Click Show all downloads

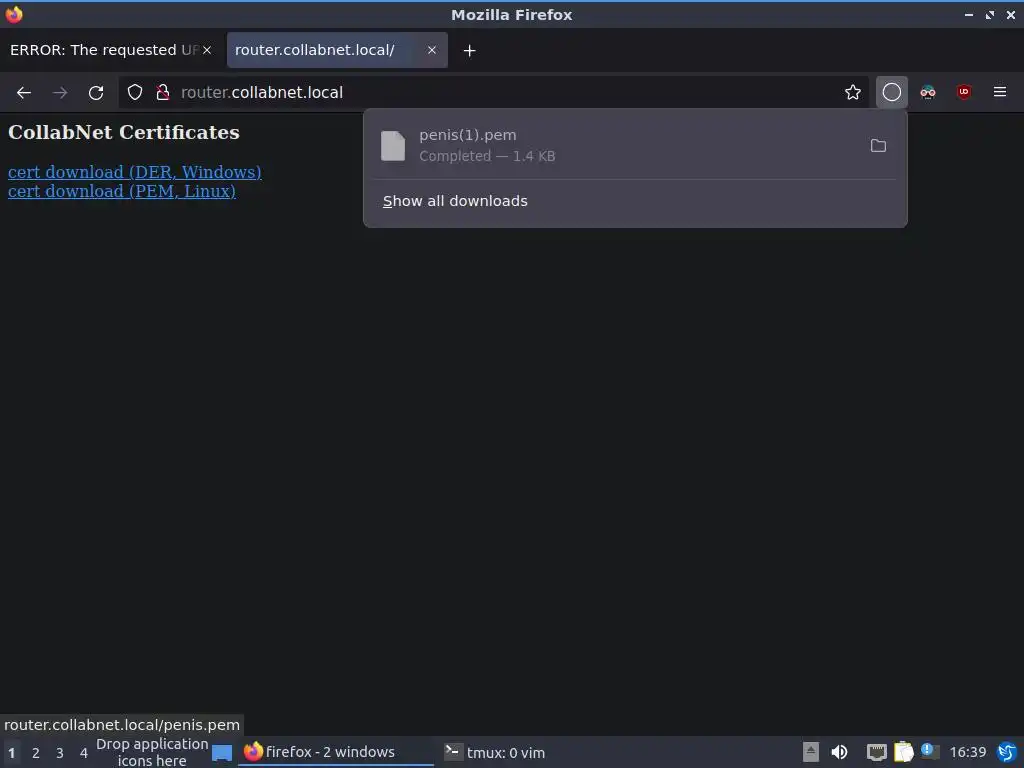click(455, 201)
